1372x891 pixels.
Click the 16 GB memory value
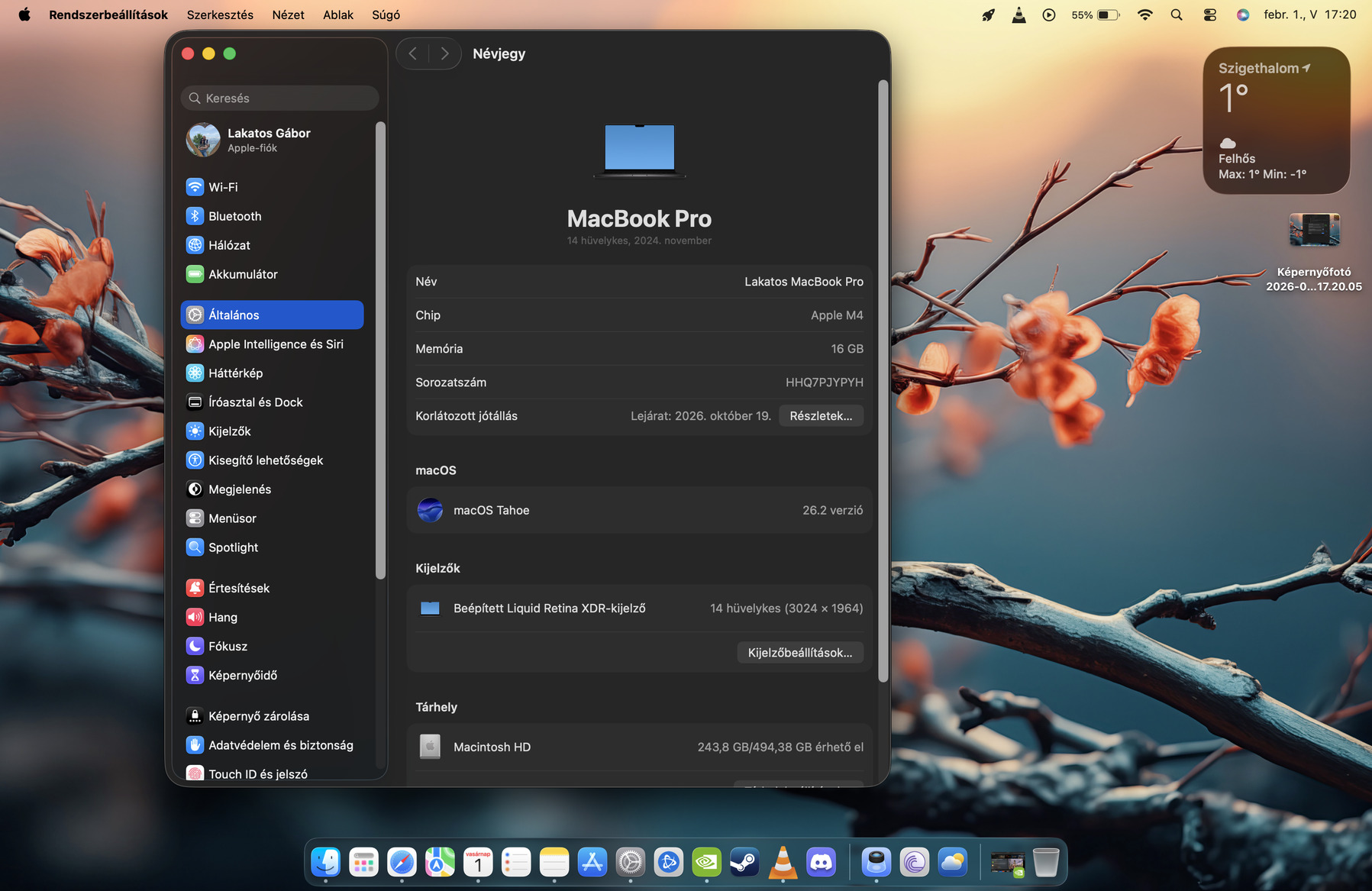coord(847,349)
